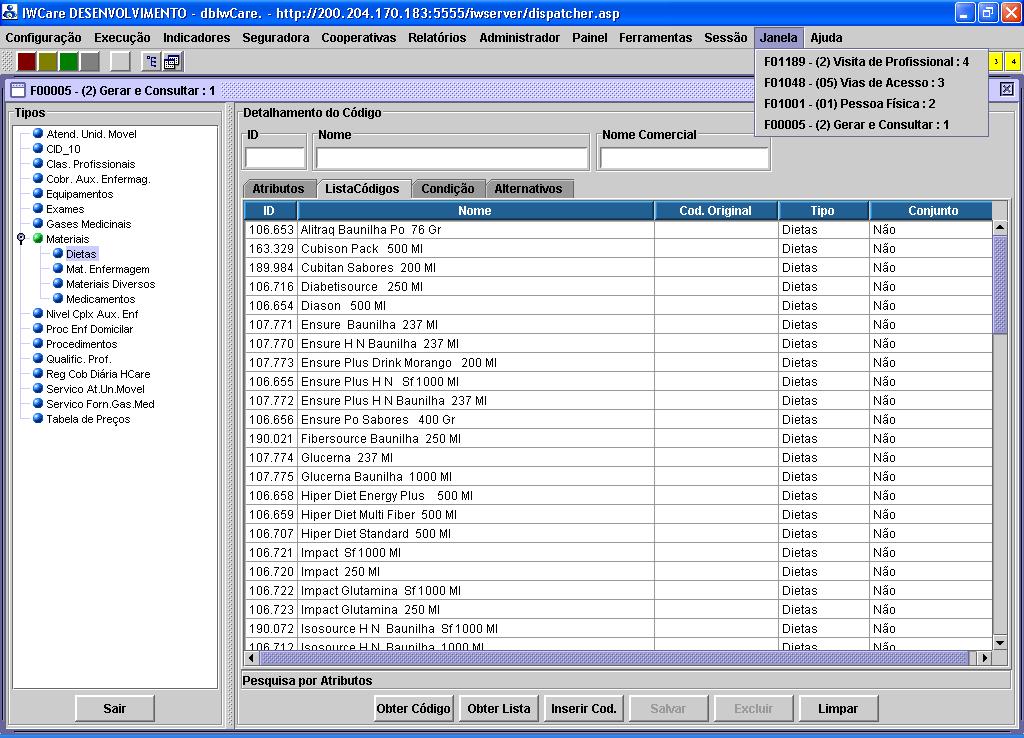Click the red toolbar color swatch

(25, 62)
